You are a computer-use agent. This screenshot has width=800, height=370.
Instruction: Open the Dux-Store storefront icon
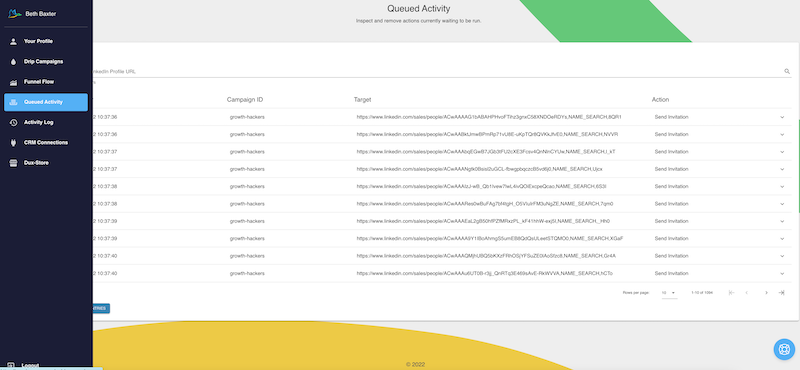(x=13, y=163)
